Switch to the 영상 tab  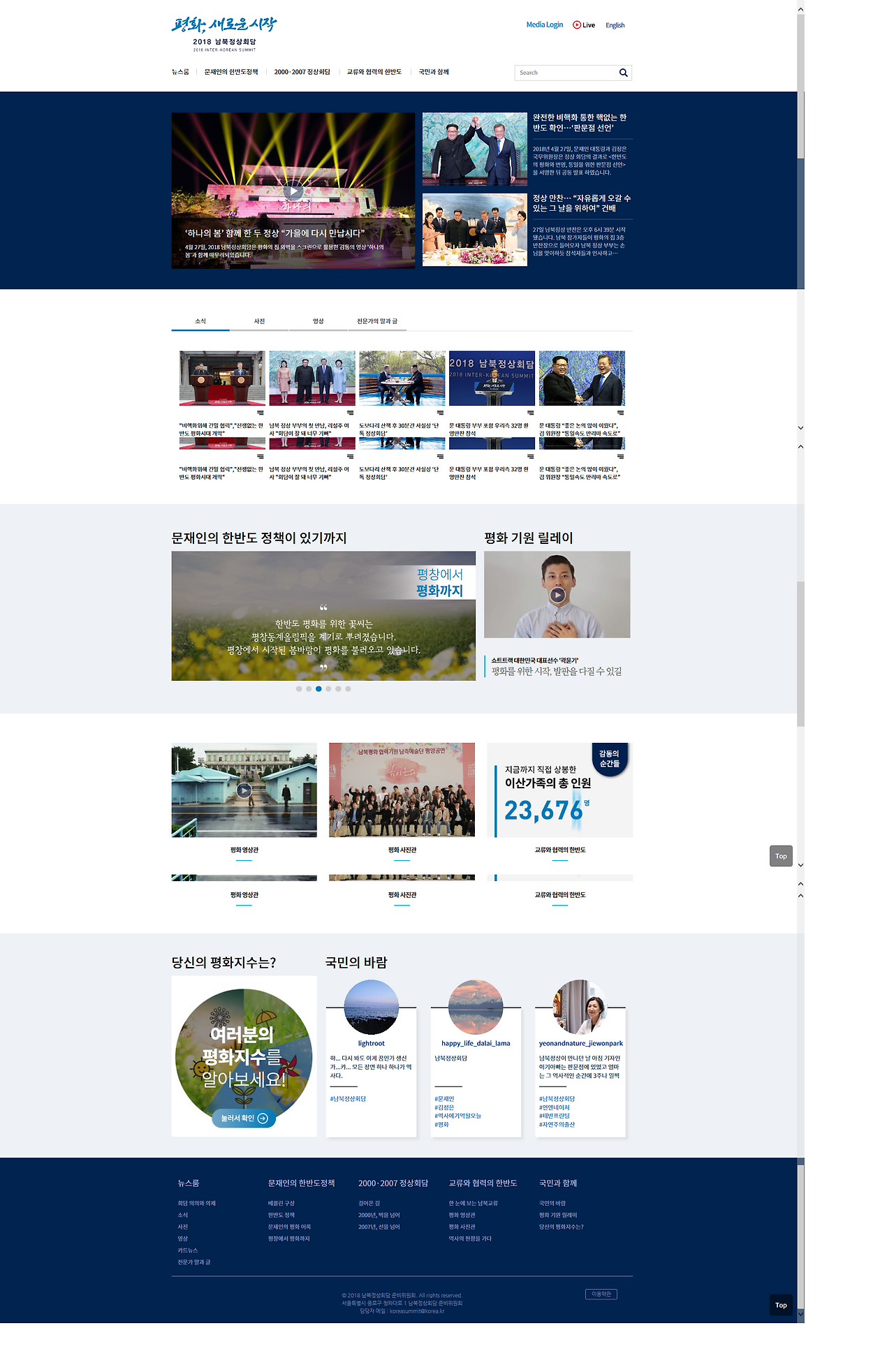[x=318, y=321]
